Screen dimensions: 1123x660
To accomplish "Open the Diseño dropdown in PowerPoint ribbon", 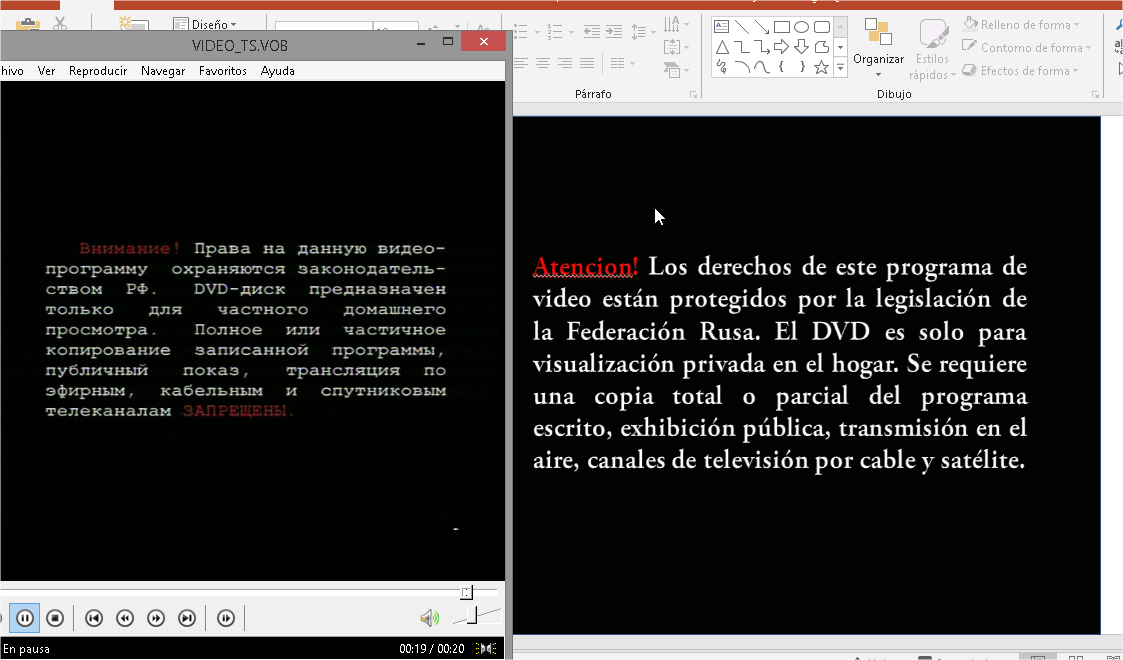I will click(206, 24).
